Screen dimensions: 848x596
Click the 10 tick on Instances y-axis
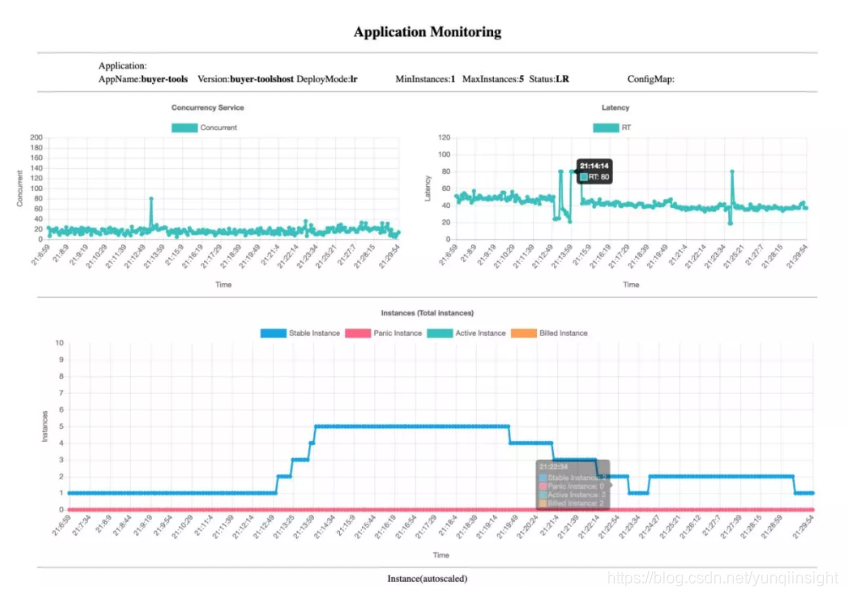click(59, 343)
